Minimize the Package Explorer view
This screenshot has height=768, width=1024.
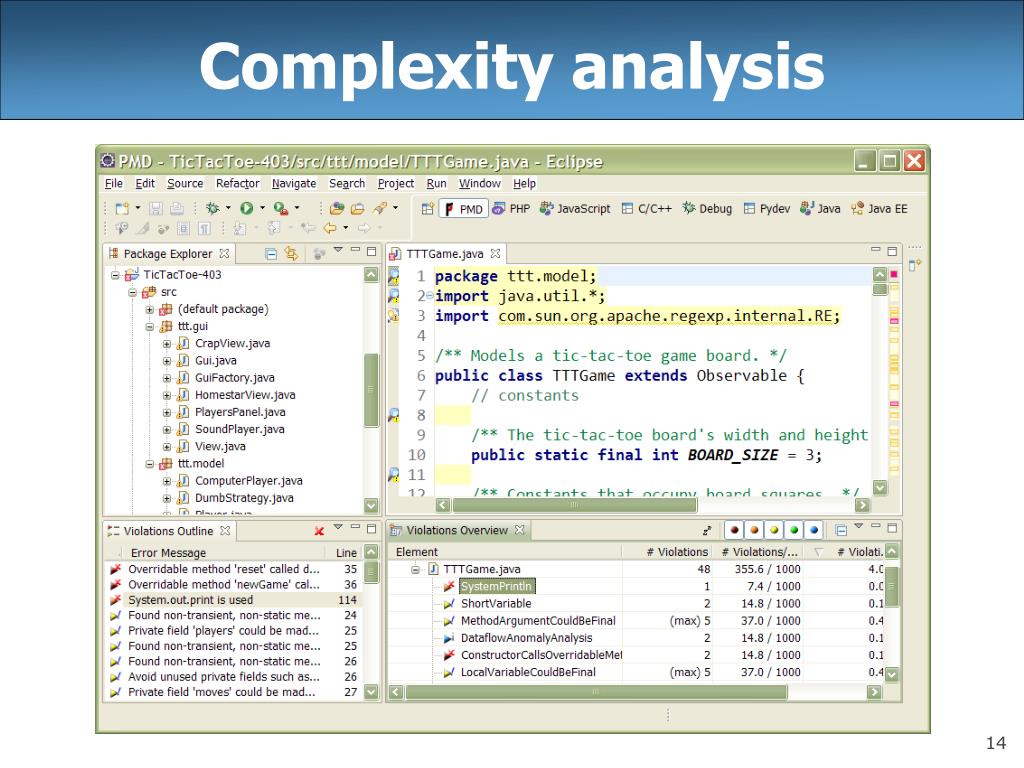(x=355, y=250)
